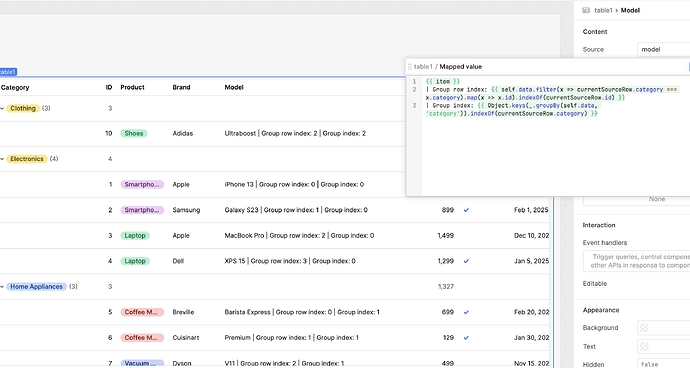Click the Appearance section heading
690x368 pixels.
point(601,310)
